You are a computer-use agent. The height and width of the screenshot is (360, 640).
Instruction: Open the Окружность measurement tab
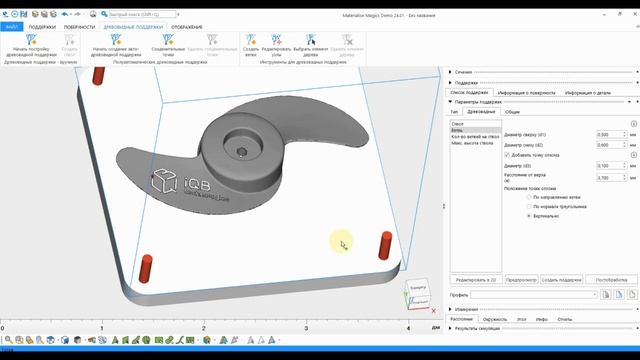(495, 319)
